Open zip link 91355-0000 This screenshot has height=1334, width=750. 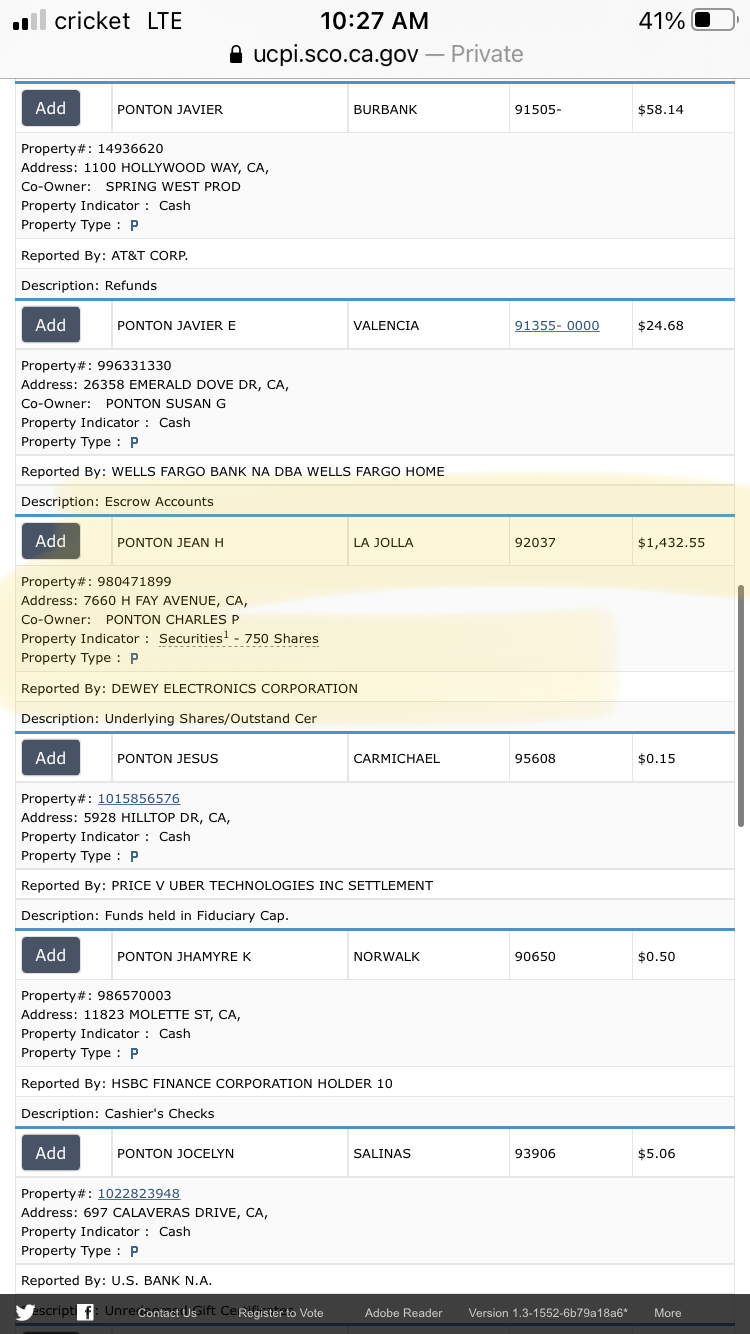(557, 325)
